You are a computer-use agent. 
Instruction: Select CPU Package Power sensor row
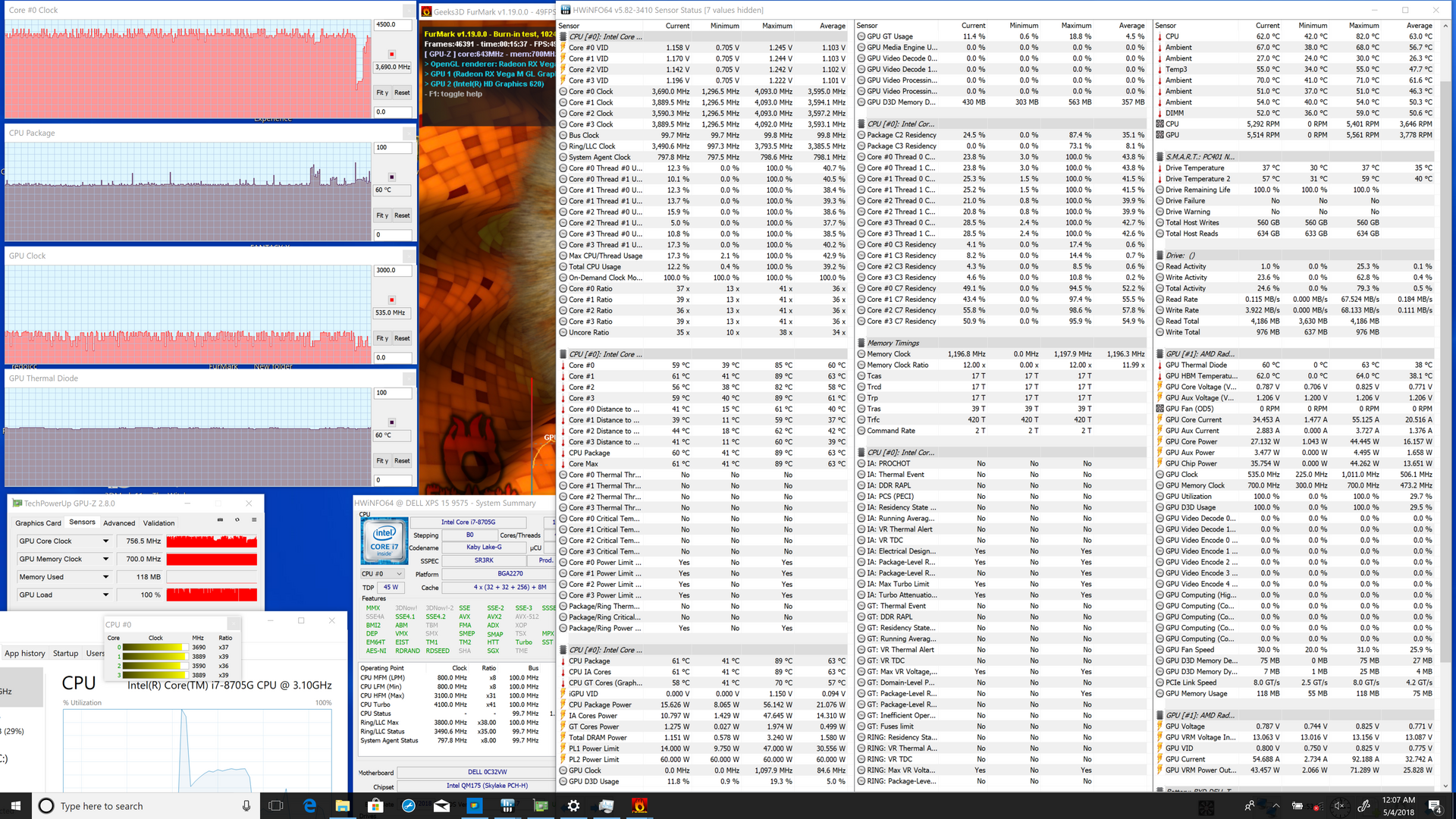coord(702,705)
